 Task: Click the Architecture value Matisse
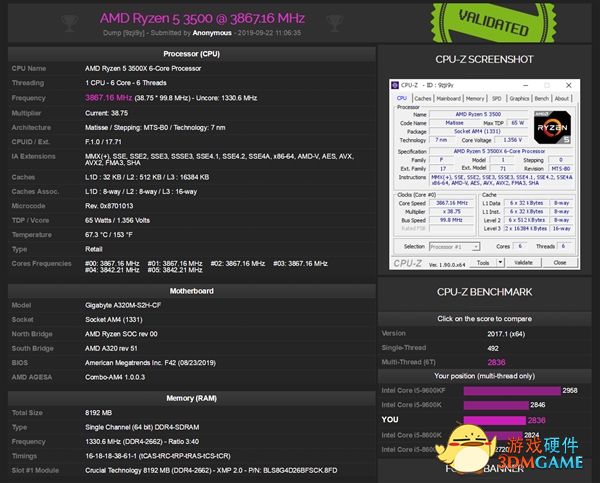(x=155, y=128)
